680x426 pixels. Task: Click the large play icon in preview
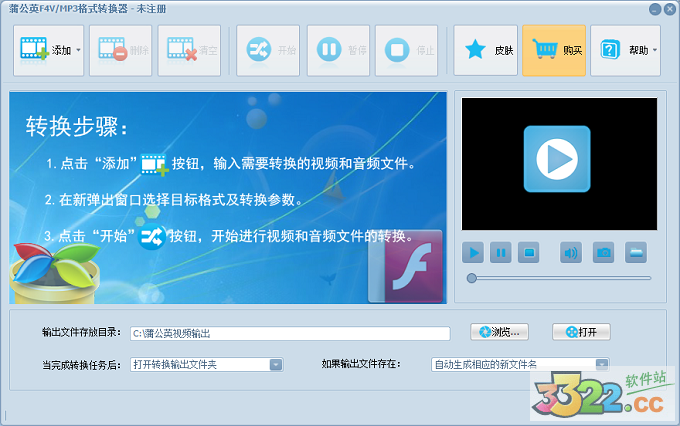pos(557,159)
